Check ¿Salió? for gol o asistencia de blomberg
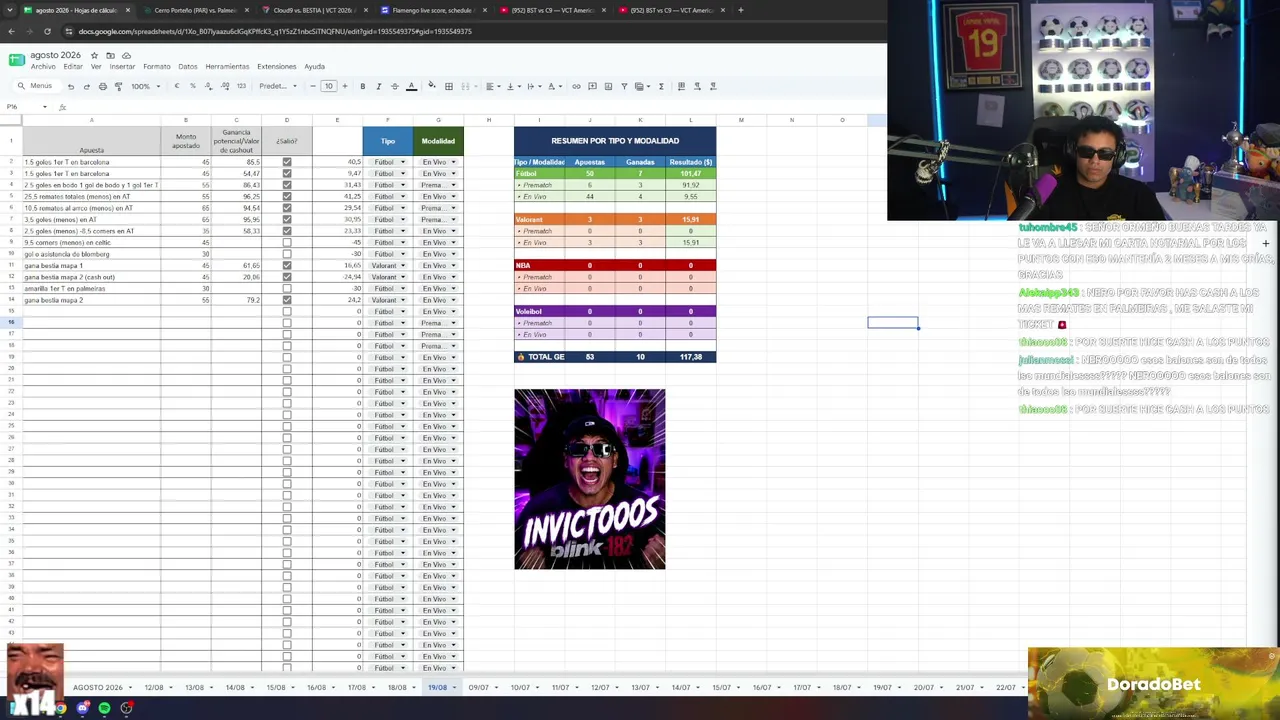Image resolution: width=1280 pixels, height=720 pixels. tap(287, 254)
